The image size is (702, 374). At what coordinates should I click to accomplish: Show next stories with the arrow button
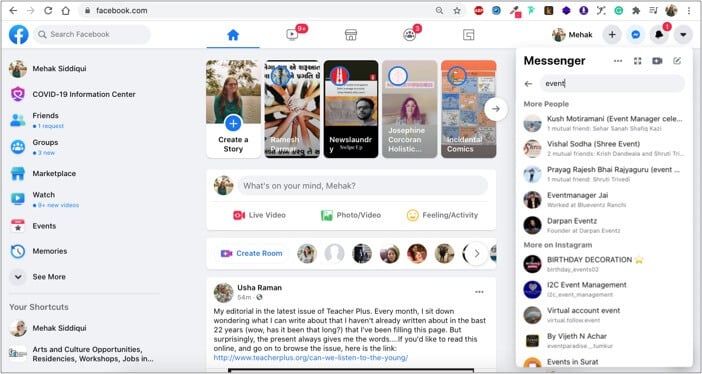[x=496, y=109]
